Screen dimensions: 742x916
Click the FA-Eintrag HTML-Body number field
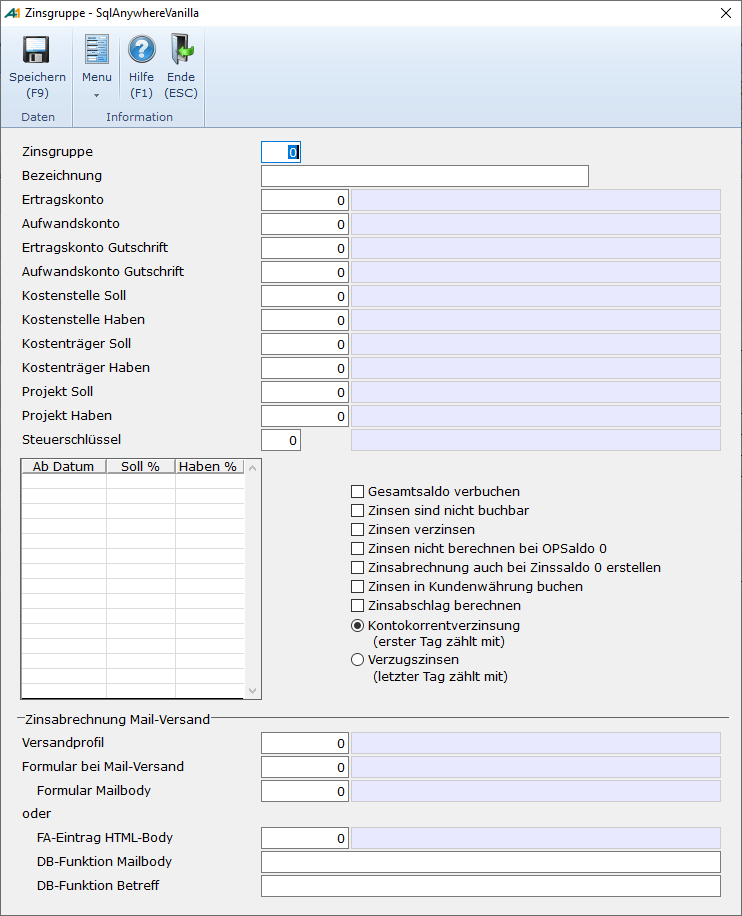tap(305, 838)
